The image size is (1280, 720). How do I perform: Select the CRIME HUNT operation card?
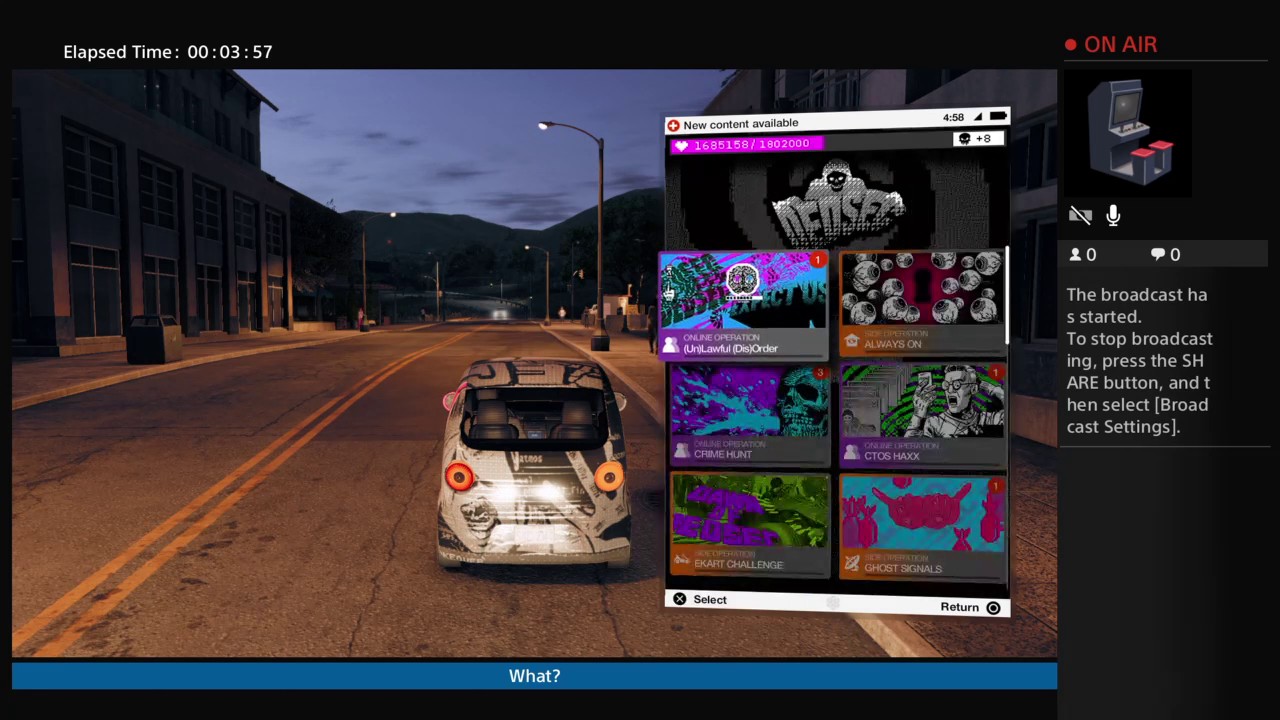749,414
